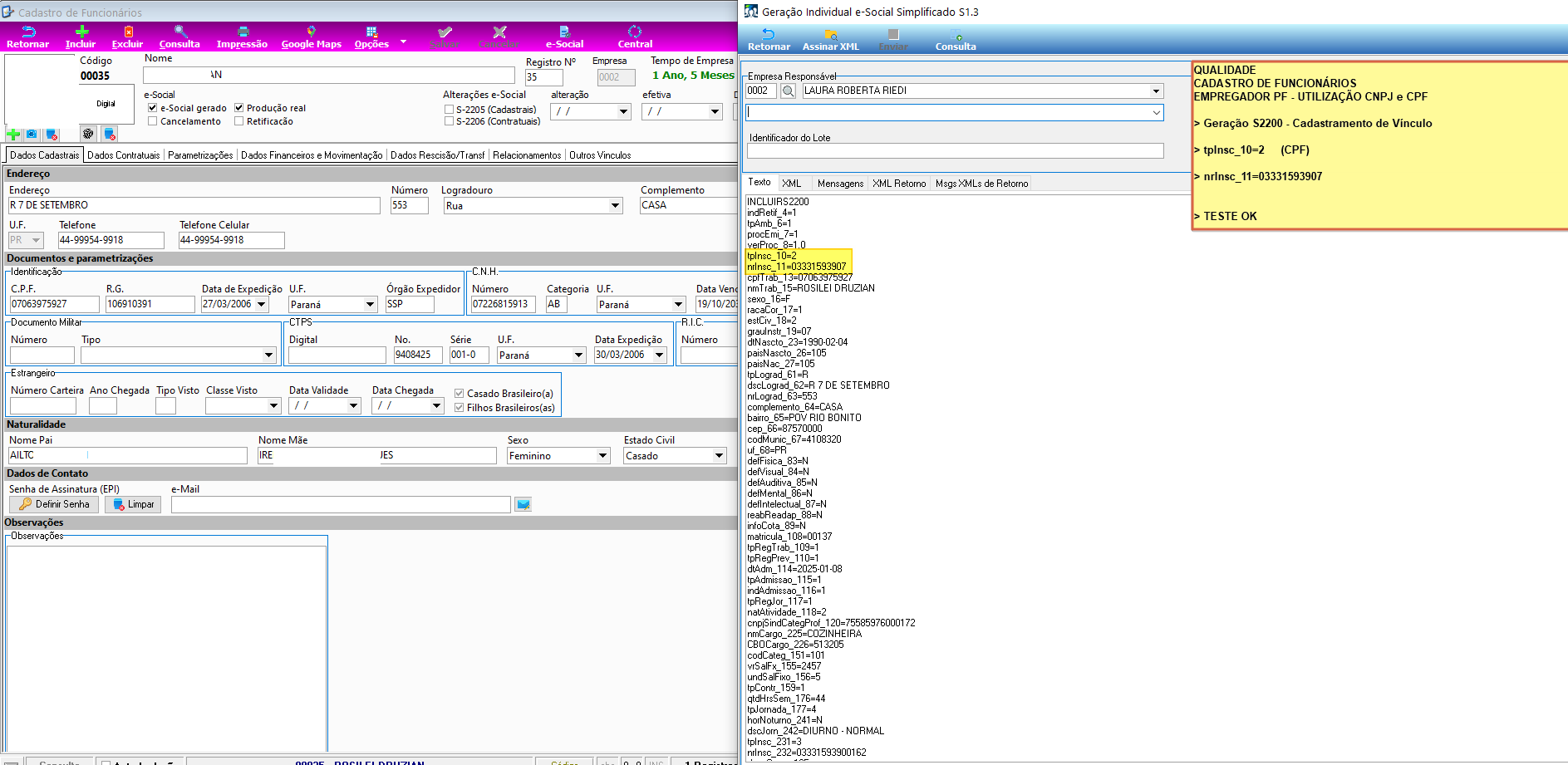
Task: Toggle the Cancelamento checkbox
Action: [x=153, y=121]
